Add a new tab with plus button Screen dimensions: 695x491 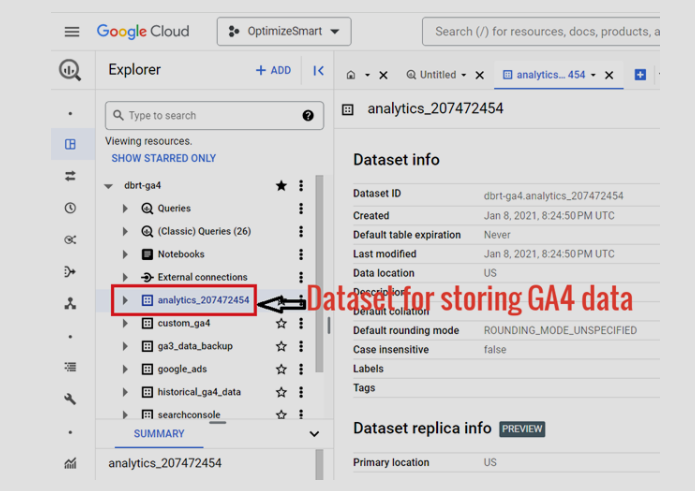click(x=640, y=75)
